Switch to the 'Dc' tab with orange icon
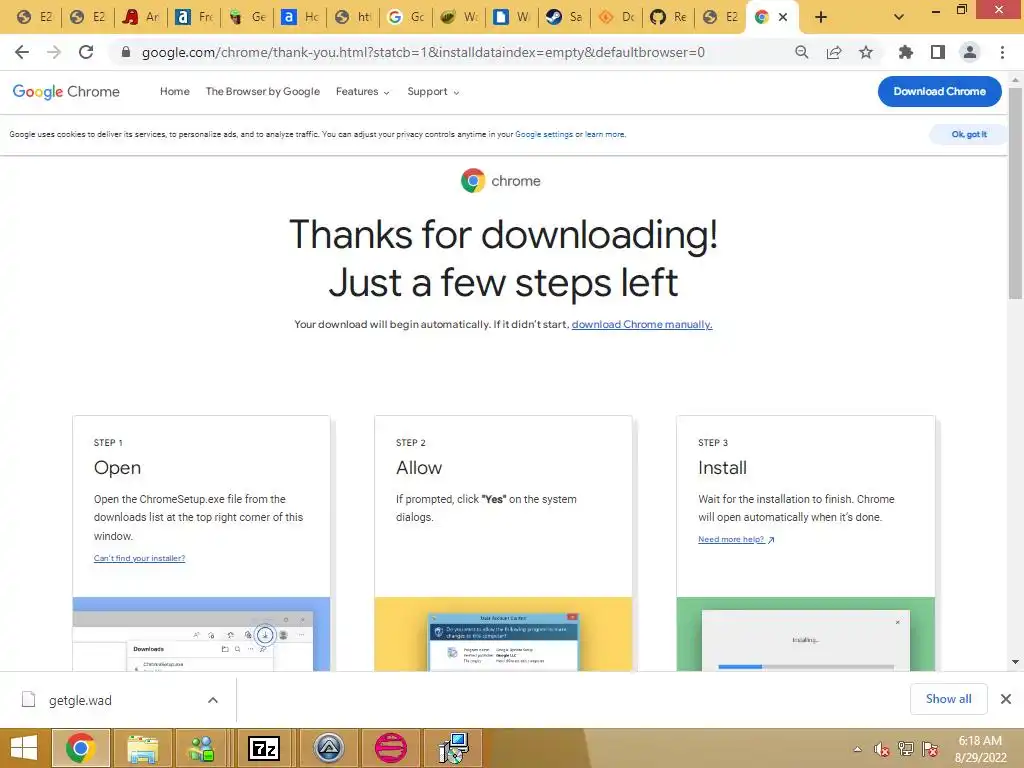This screenshot has width=1024, height=768. (x=616, y=17)
